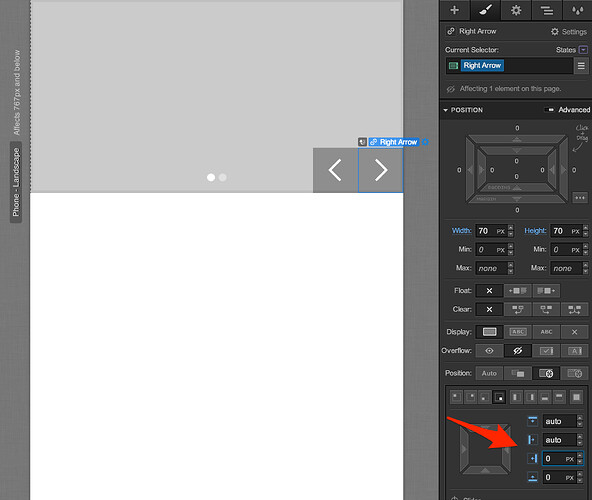Open the Interactions droplets tab
The height and width of the screenshot is (500, 592).
(577, 10)
